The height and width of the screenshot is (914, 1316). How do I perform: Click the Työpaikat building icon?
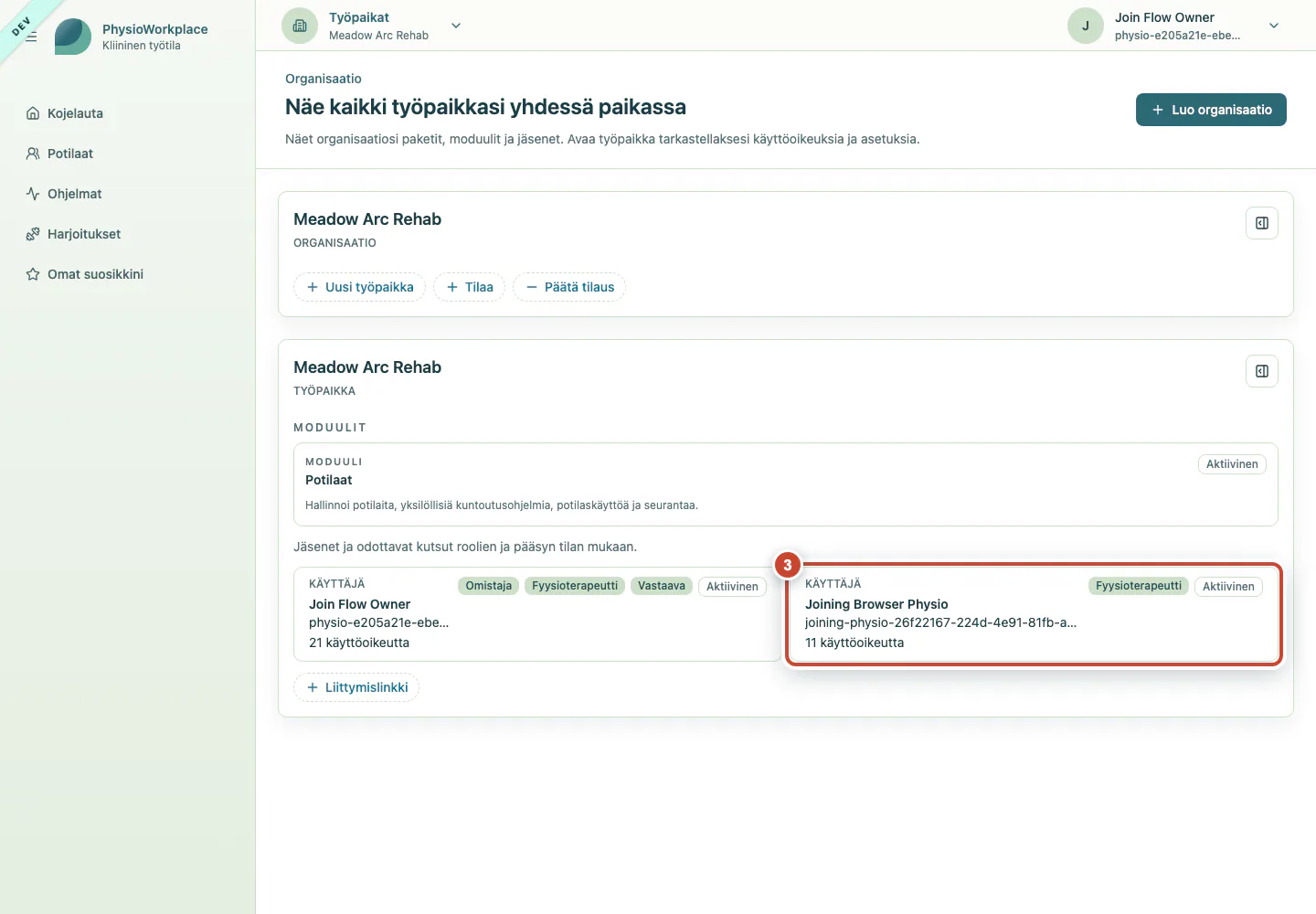[300, 26]
